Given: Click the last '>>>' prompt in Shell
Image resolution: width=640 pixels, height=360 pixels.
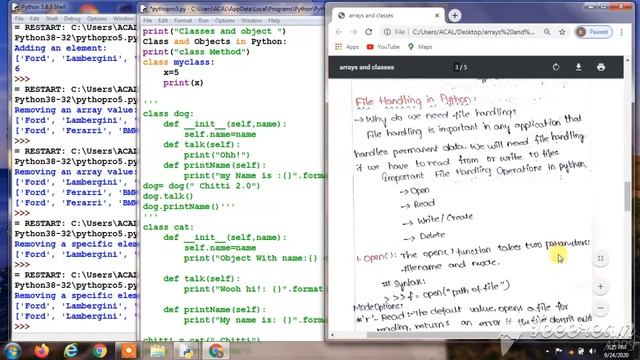Looking at the screenshot, I should coord(22,327).
